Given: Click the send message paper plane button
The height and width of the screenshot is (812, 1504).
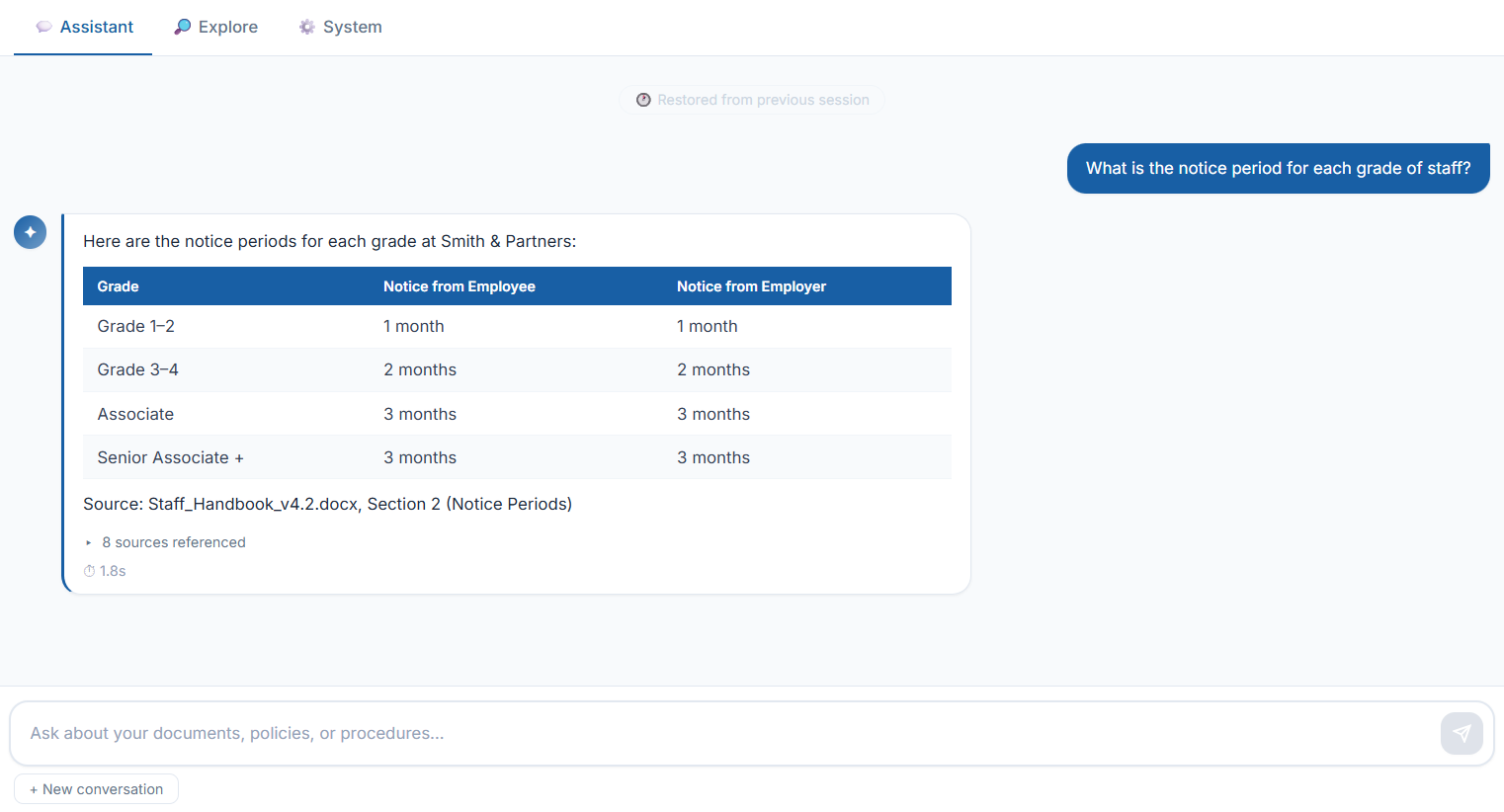Looking at the screenshot, I should tap(1462, 733).
